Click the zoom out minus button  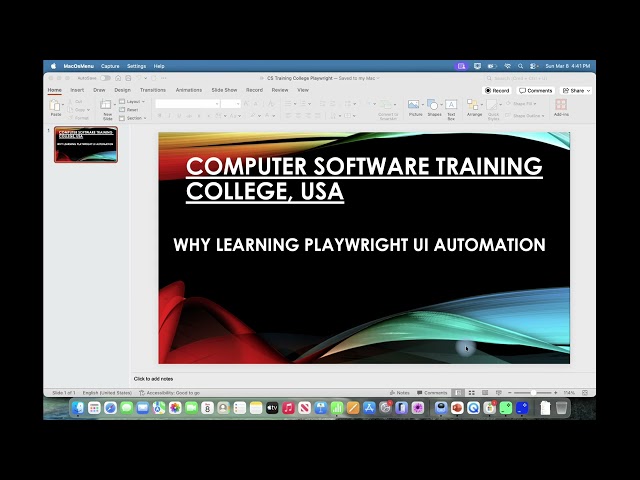509,393
